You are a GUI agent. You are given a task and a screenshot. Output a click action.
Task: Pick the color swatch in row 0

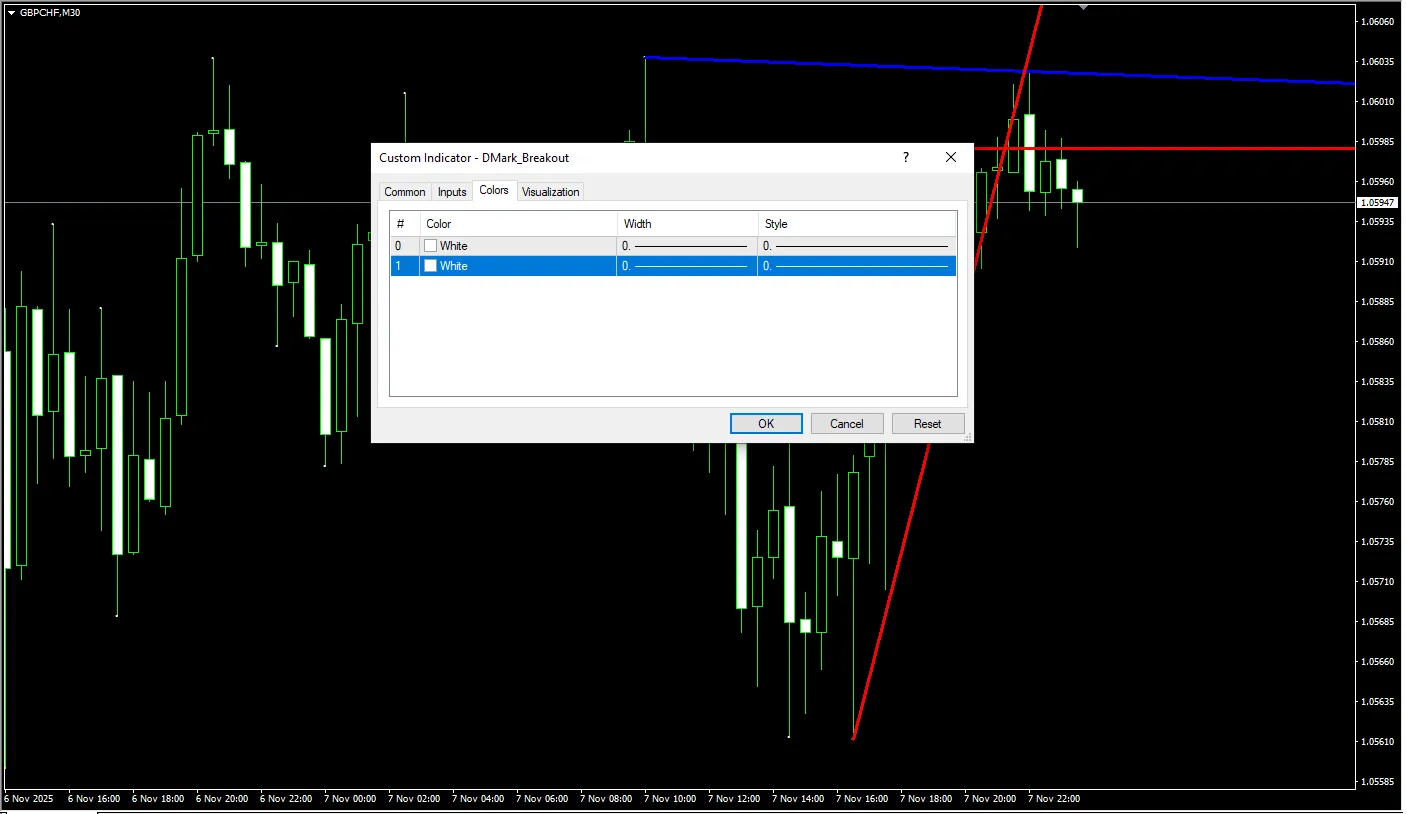point(431,246)
